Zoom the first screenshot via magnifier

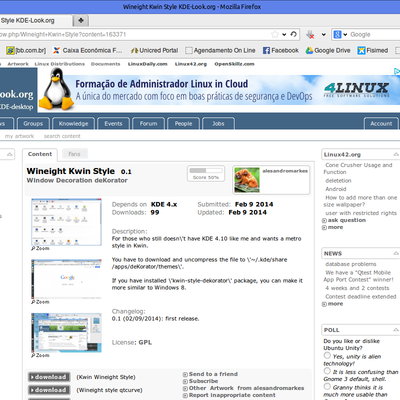click(40, 248)
